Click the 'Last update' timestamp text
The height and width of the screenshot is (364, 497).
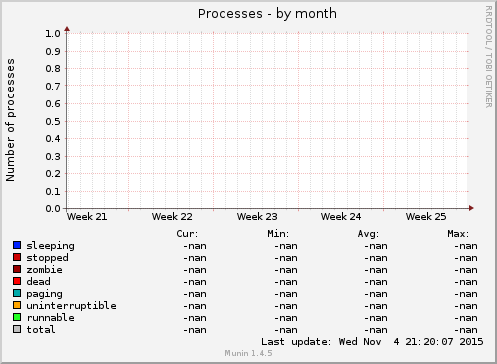pyautogui.click(x=372, y=342)
